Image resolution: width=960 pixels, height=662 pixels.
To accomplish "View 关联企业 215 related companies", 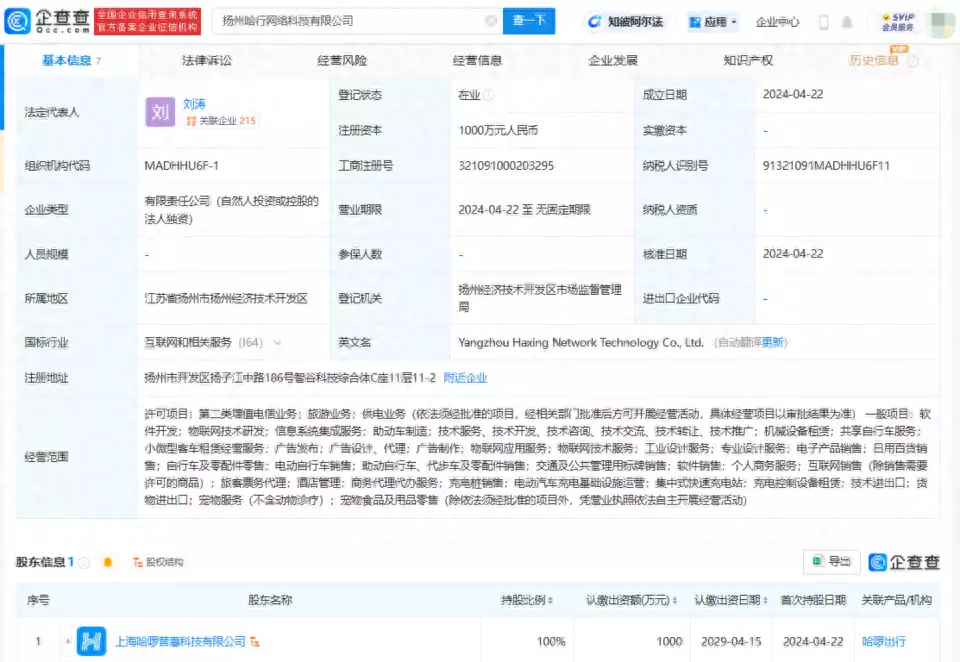I will point(221,121).
